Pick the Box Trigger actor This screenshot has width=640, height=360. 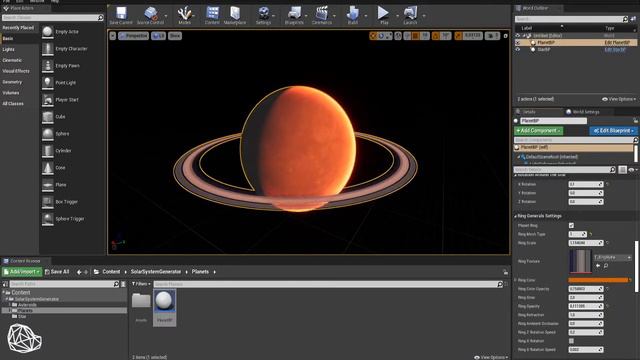pyautogui.click(x=48, y=202)
